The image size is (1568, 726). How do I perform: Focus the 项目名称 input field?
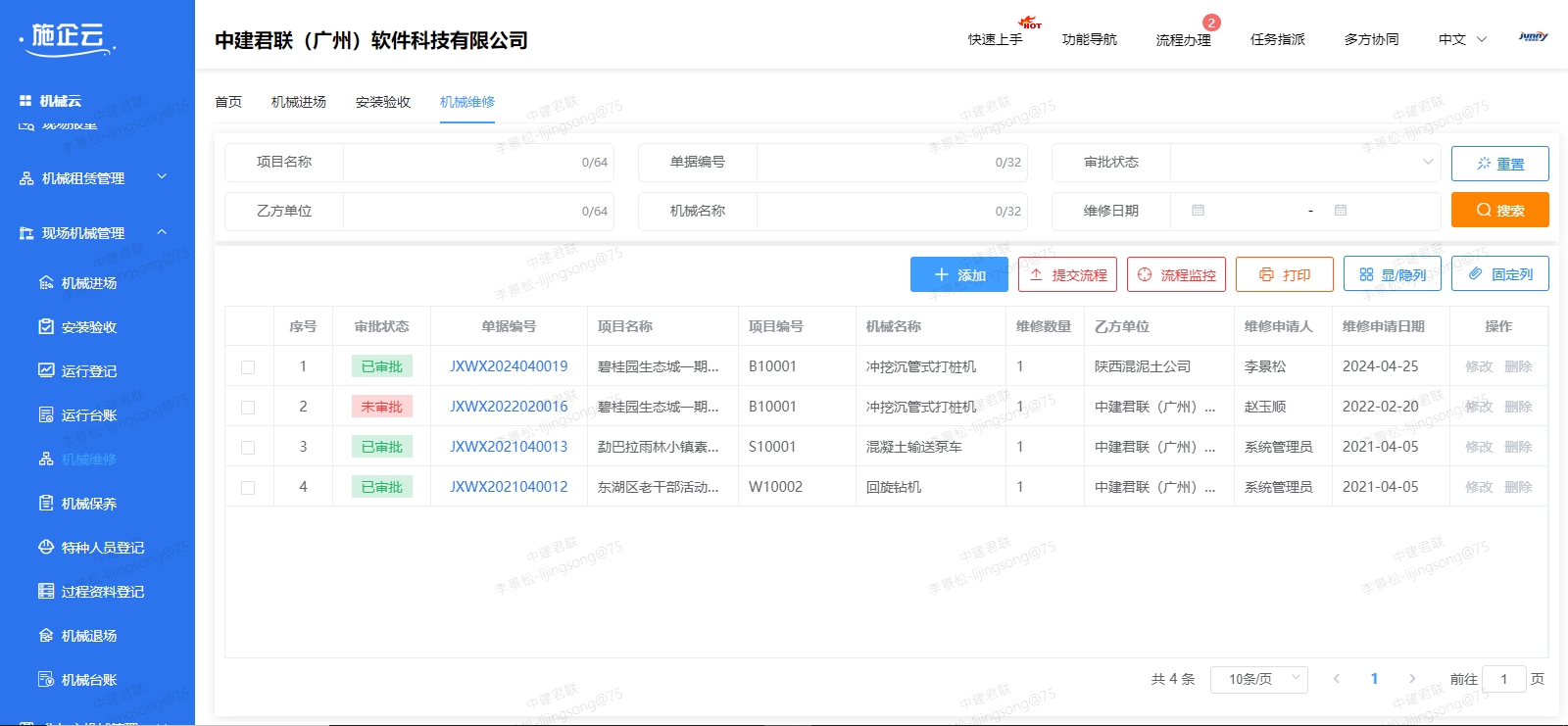(478, 163)
